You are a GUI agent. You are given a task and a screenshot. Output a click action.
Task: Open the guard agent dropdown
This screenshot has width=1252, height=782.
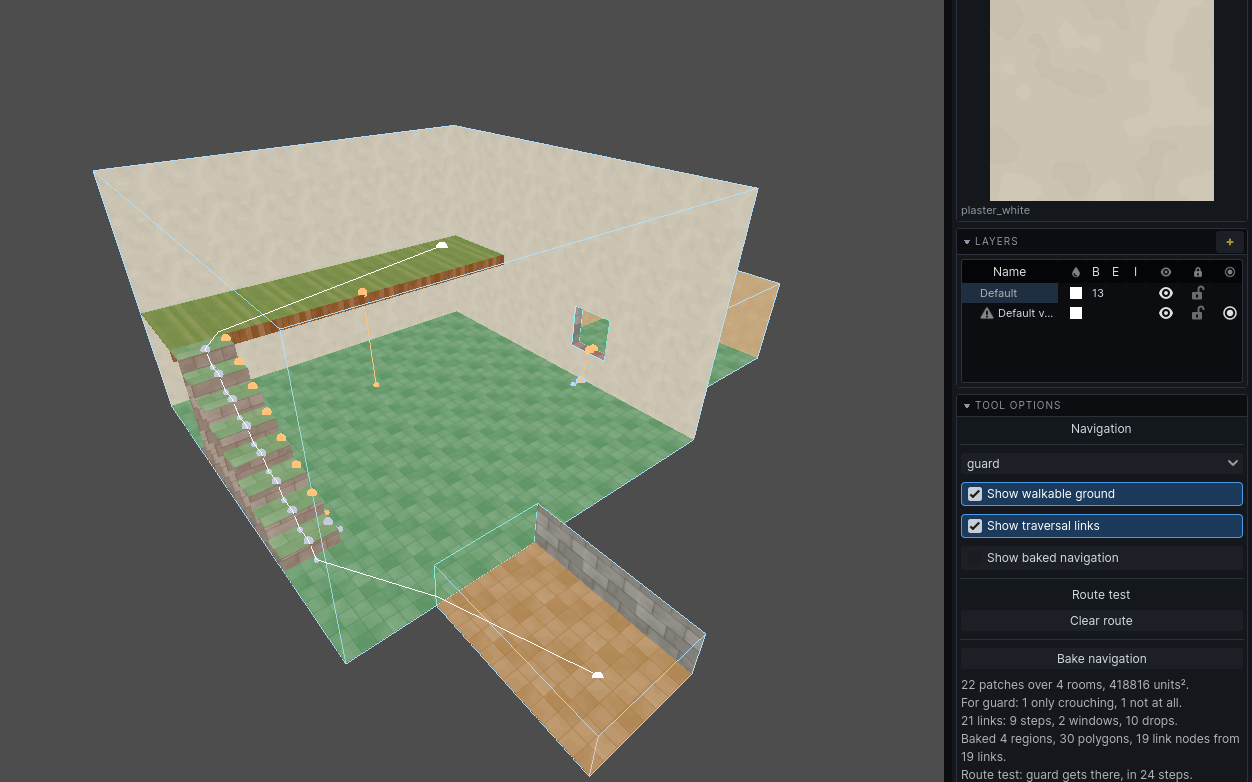pos(1102,463)
